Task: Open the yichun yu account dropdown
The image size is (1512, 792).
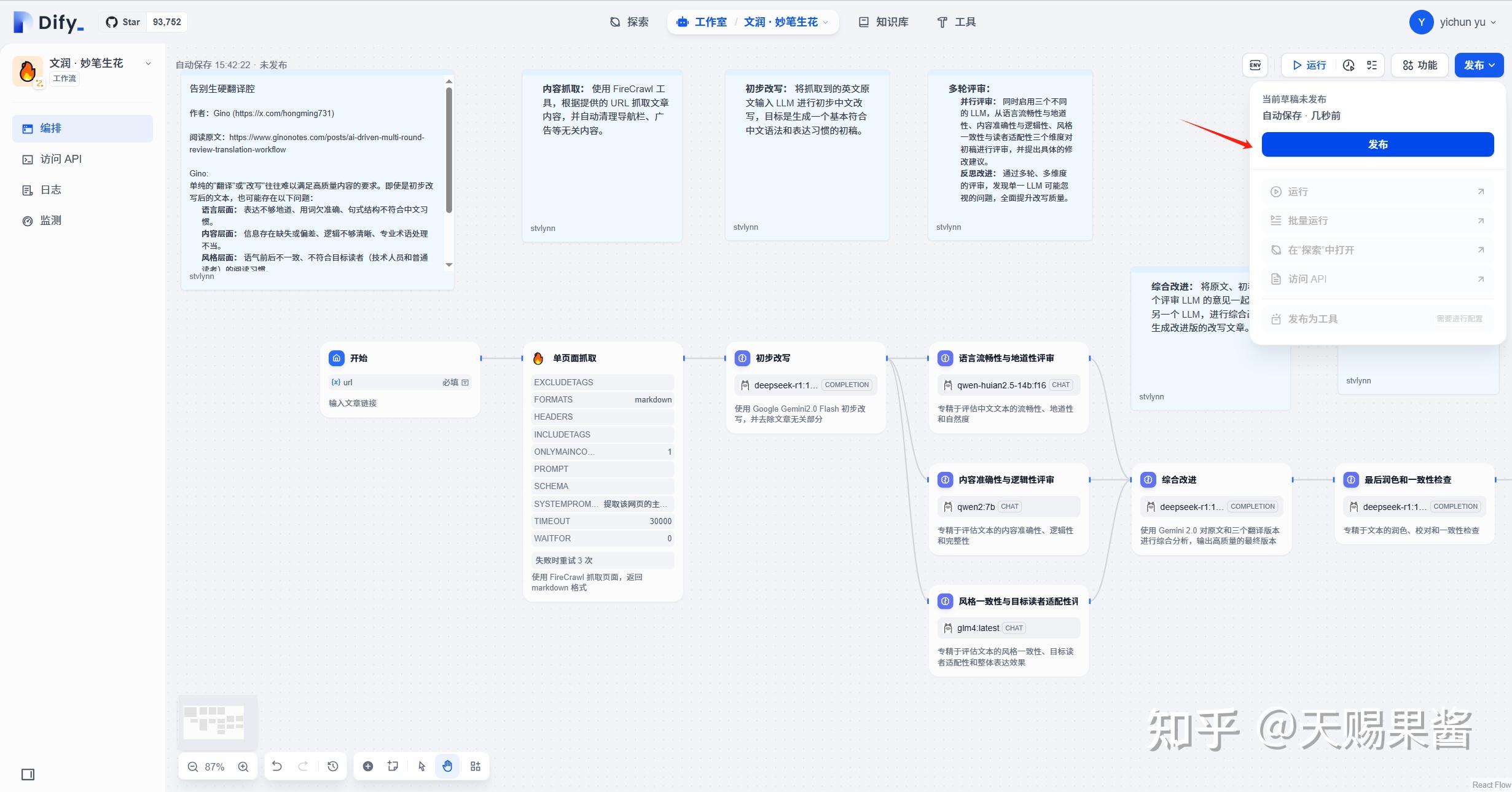Action: tap(1453, 22)
